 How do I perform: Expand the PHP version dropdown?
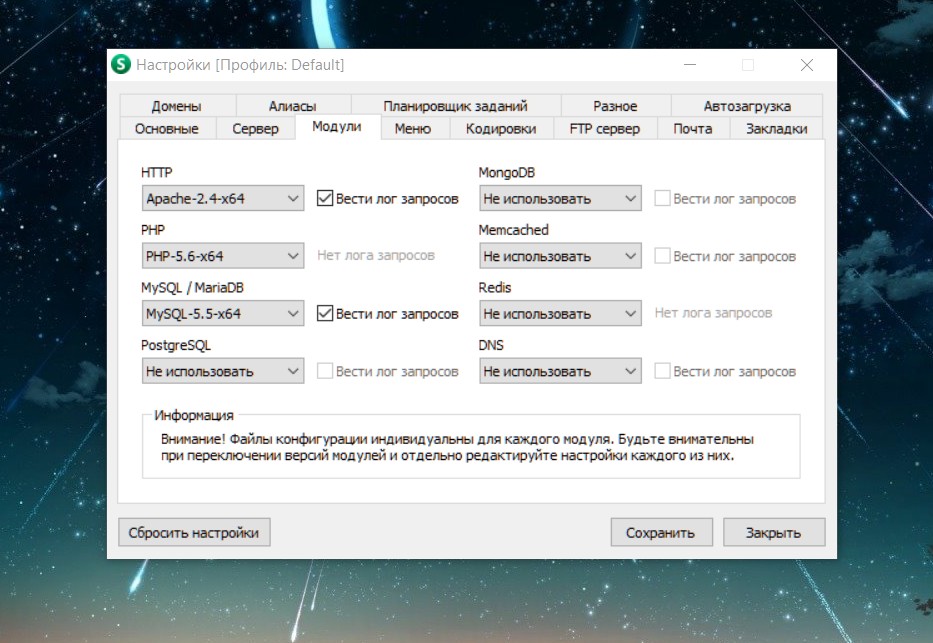click(x=222, y=256)
